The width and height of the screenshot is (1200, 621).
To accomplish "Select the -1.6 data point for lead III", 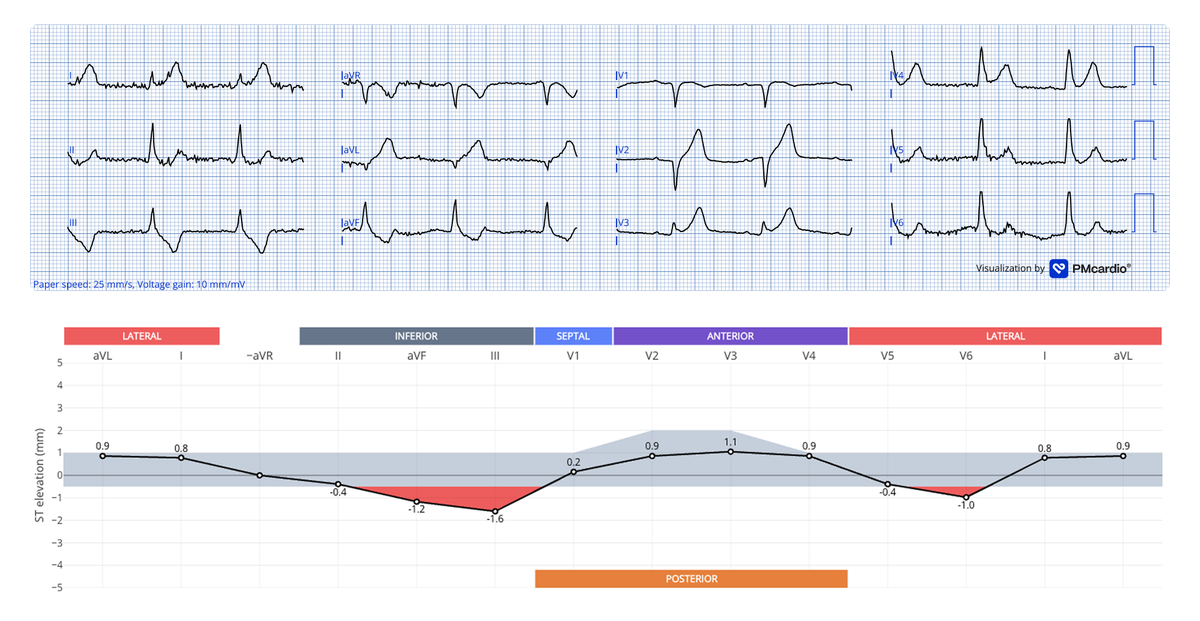I will click(x=495, y=511).
